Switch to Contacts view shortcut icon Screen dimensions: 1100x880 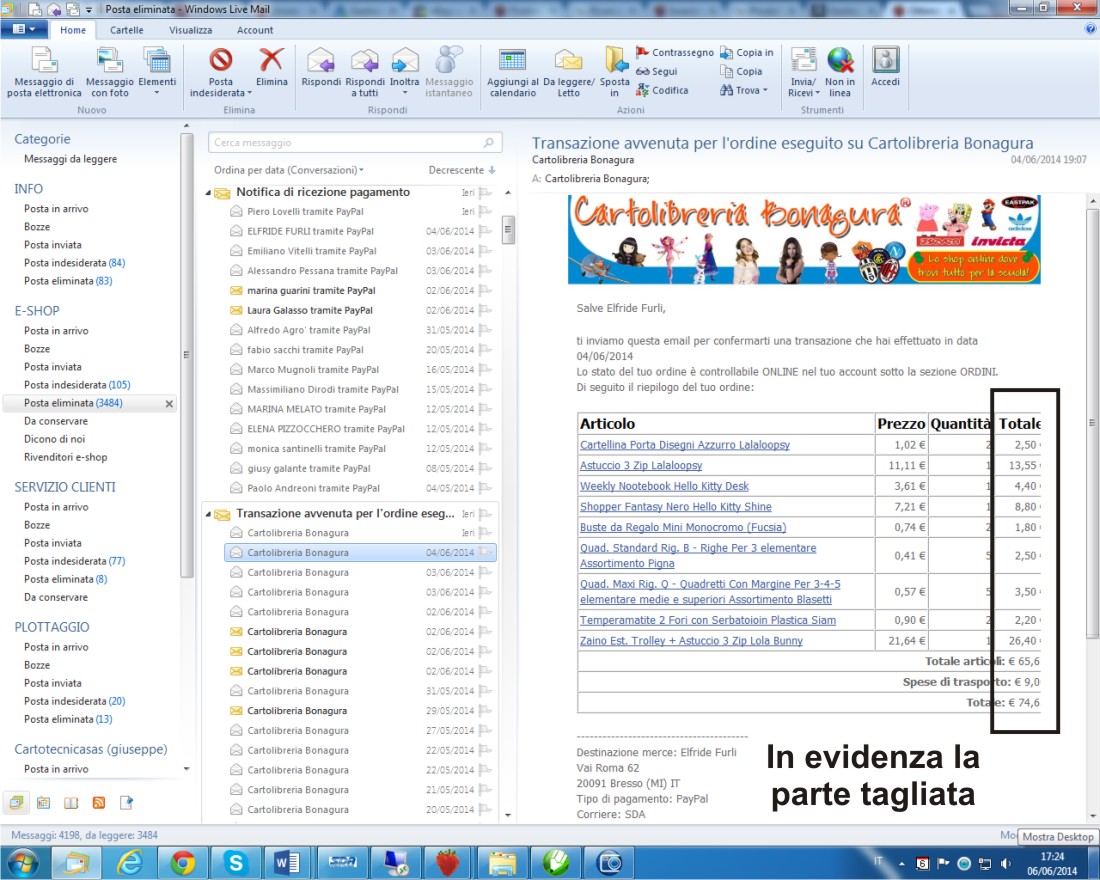(71, 802)
